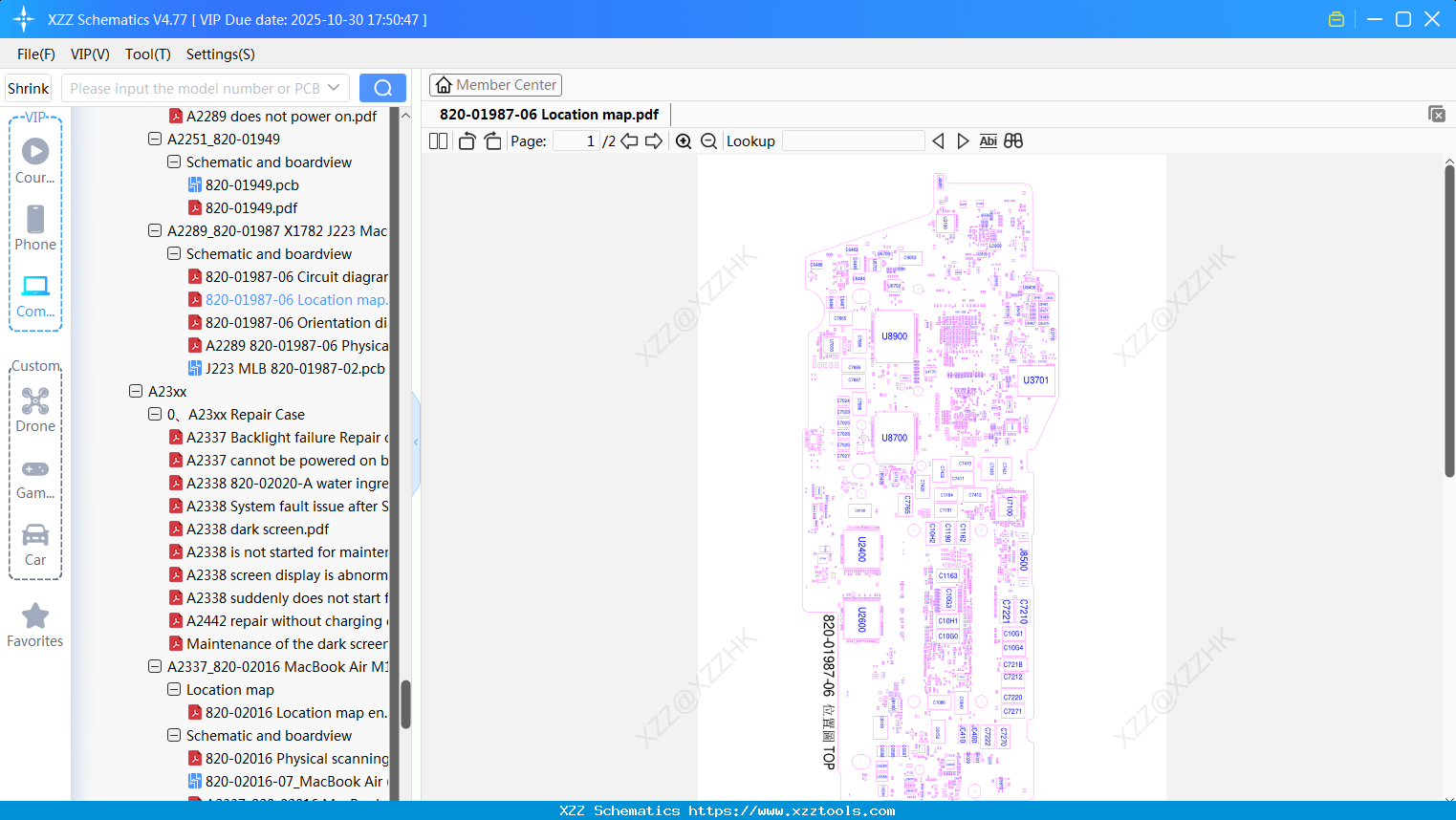Image resolution: width=1456 pixels, height=820 pixels.
Task: Select the 820-01987-06 Location map.pdf tab
Action: [549, 115]
